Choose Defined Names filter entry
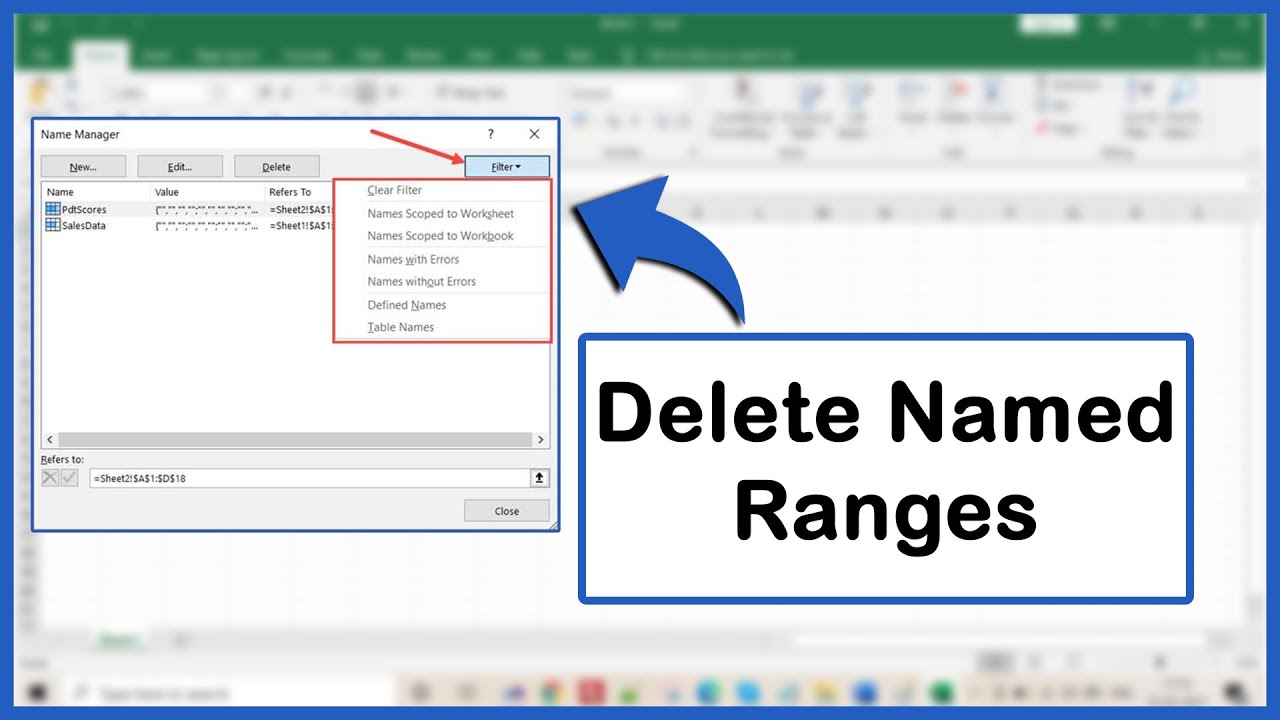Viewport: 1280px width, 720px height. pyautogui.click(x=407, y=305)
